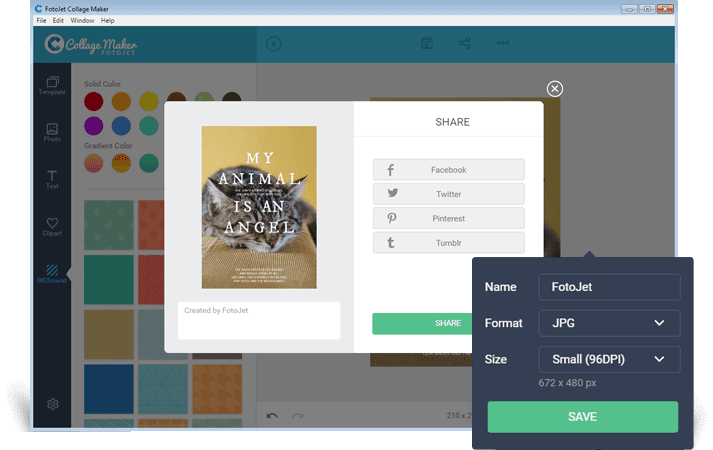The image size is (713, 450).
Task: Click the redo arrow
Action: click(298, 415)
